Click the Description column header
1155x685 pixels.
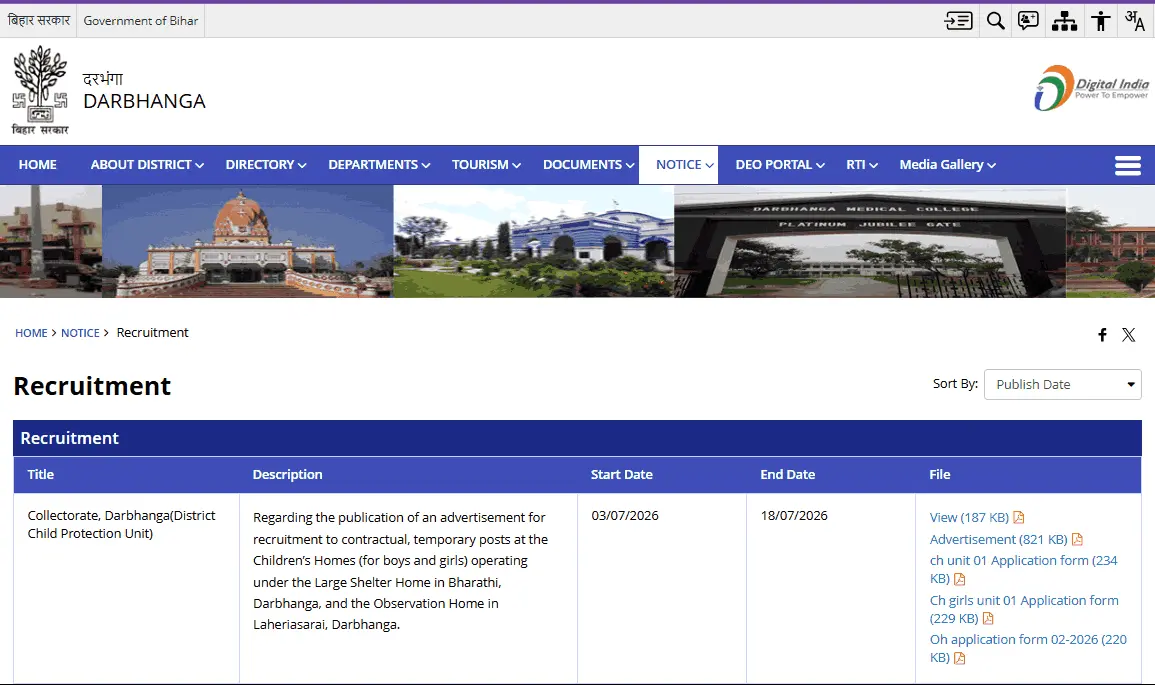pos(287,474)
